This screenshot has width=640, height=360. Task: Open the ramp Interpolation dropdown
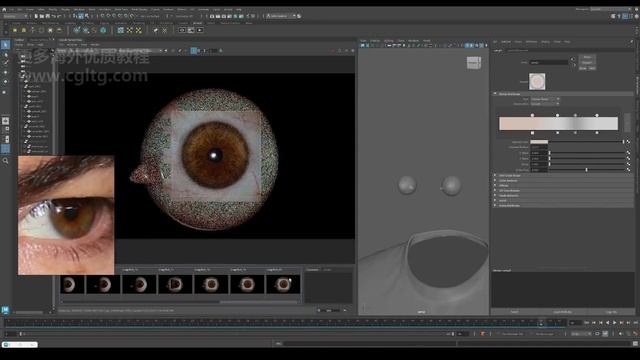545,104
